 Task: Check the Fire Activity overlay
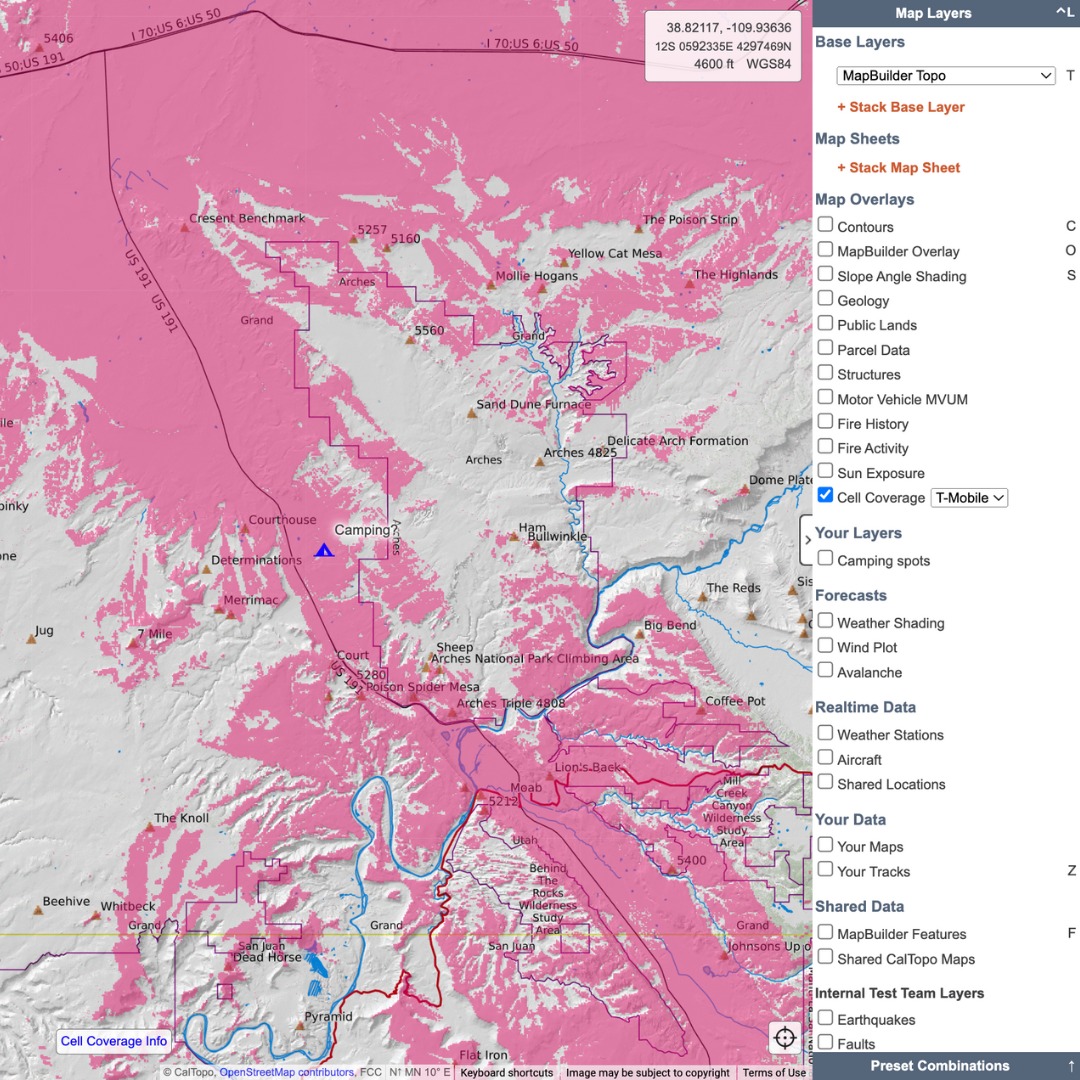[824, 446]
